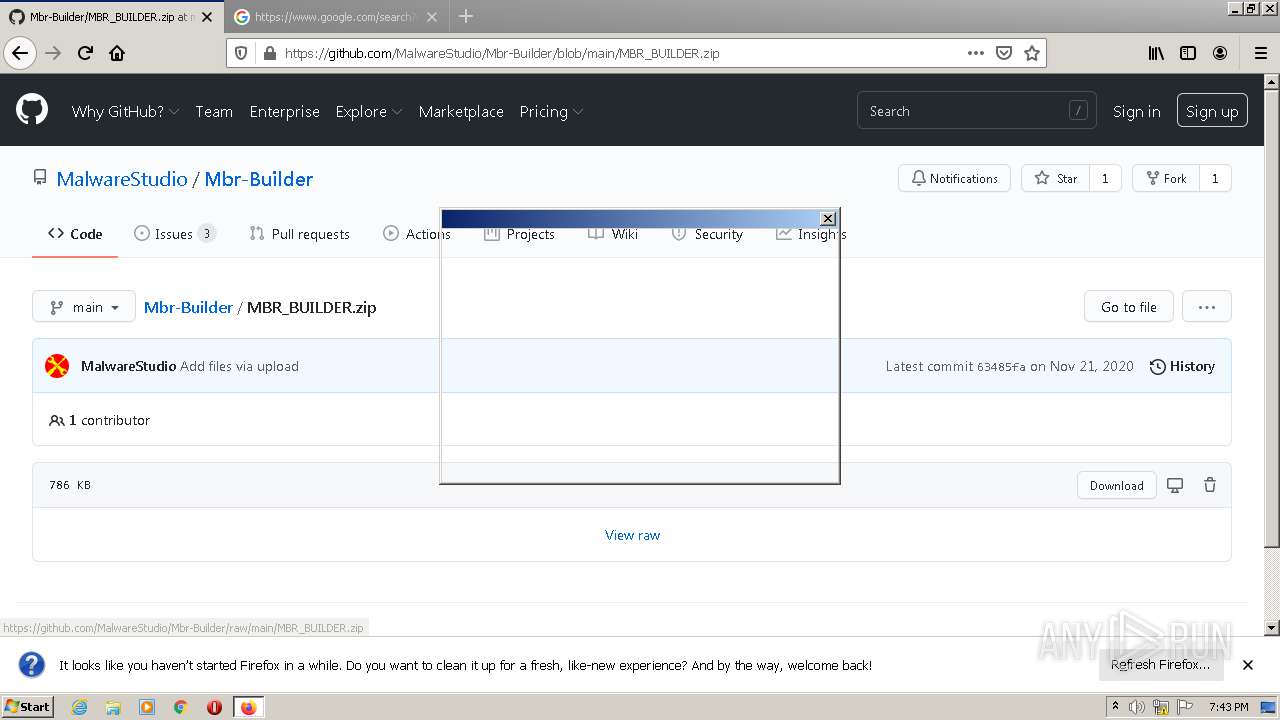Dismiss the Firefox refresh notification bar
Image resolution: width=1280 pixels, height=720 pixels.
coord(1248,665)
